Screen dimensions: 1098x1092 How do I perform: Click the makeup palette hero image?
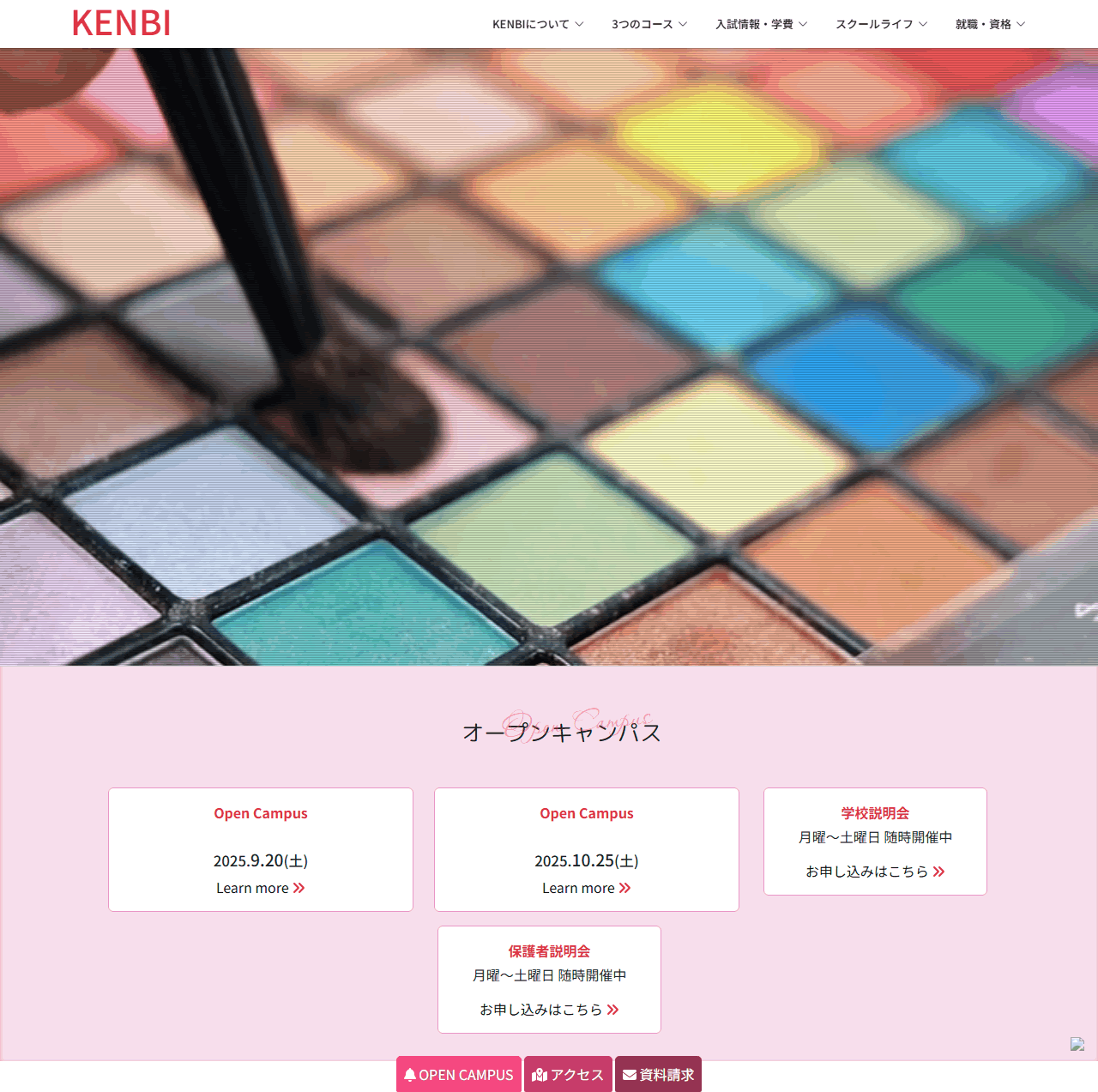549,357
